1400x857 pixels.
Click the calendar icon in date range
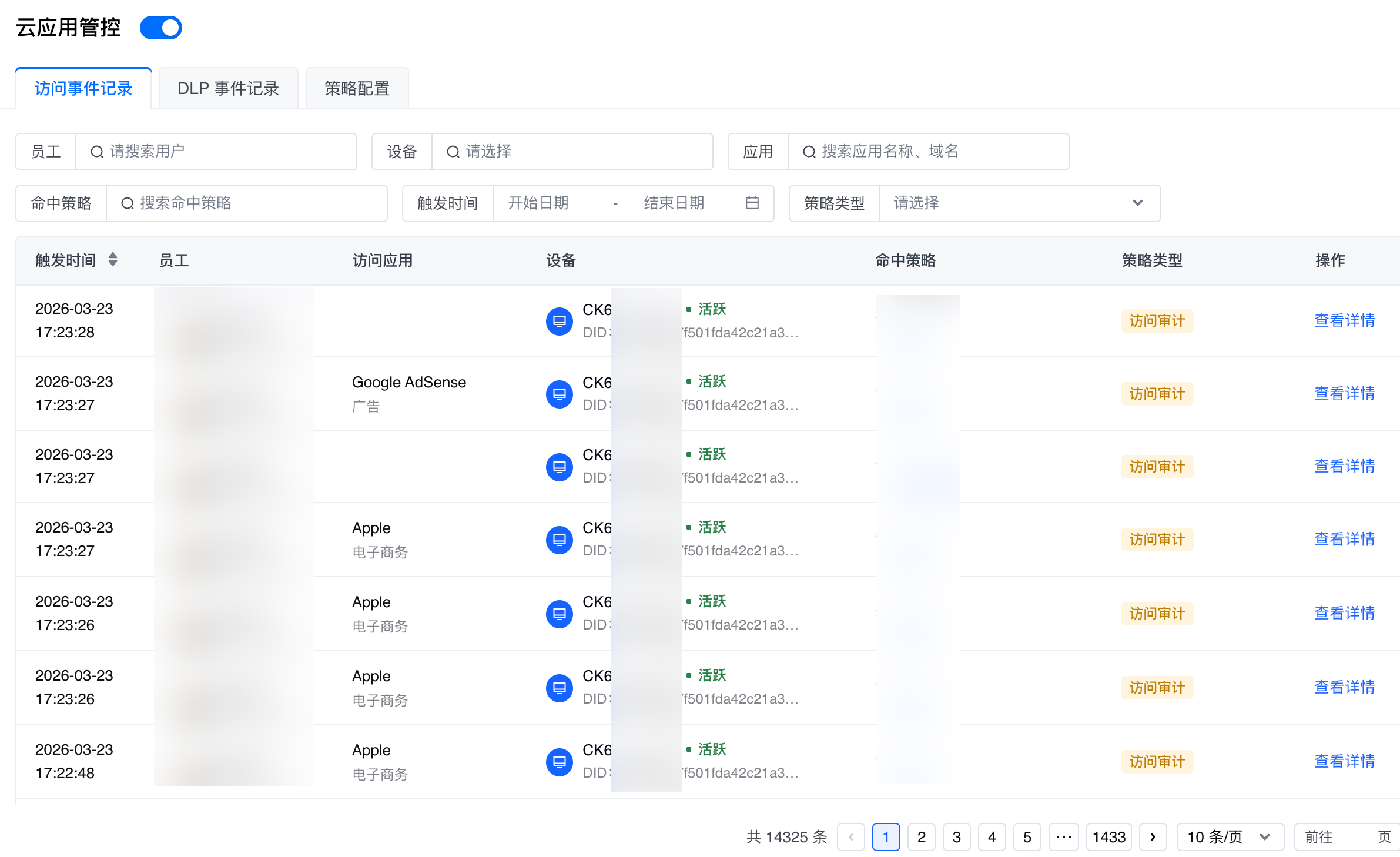pos(752,203)
